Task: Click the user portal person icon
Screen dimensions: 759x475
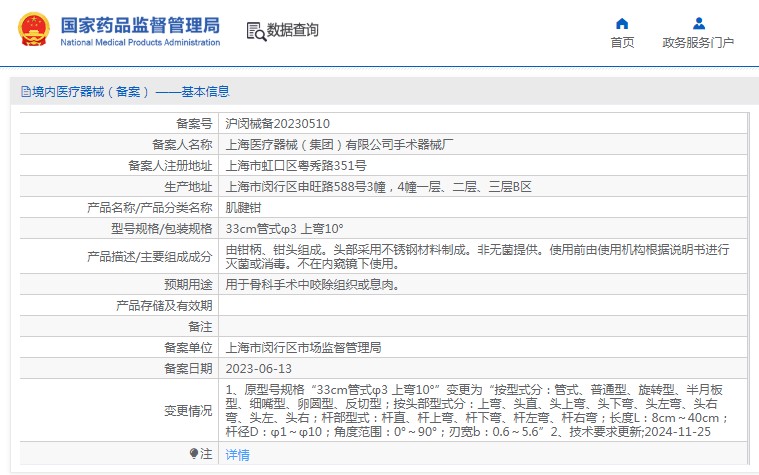Action: click(x=698, y=23)
